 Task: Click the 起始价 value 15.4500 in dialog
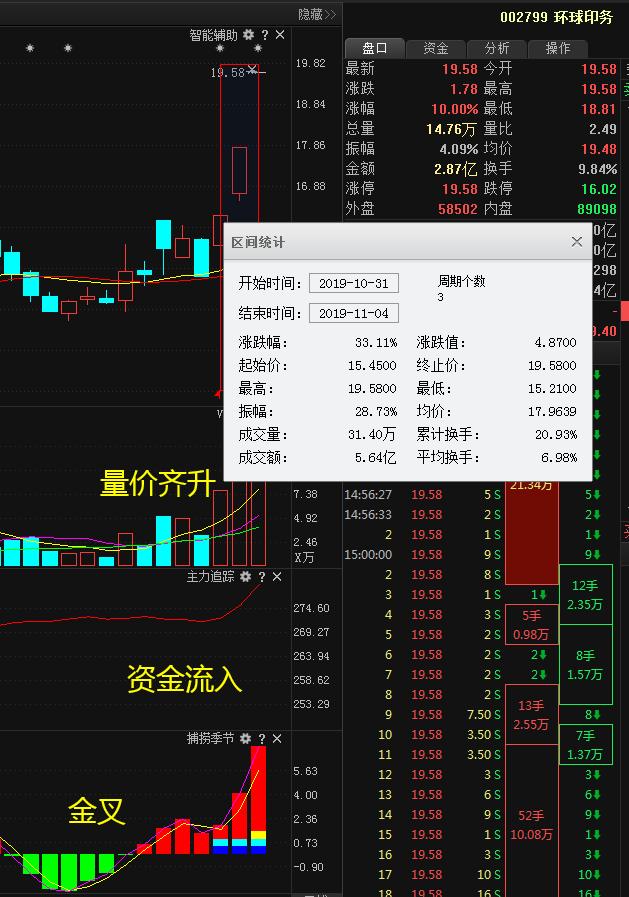click(372, 366)
